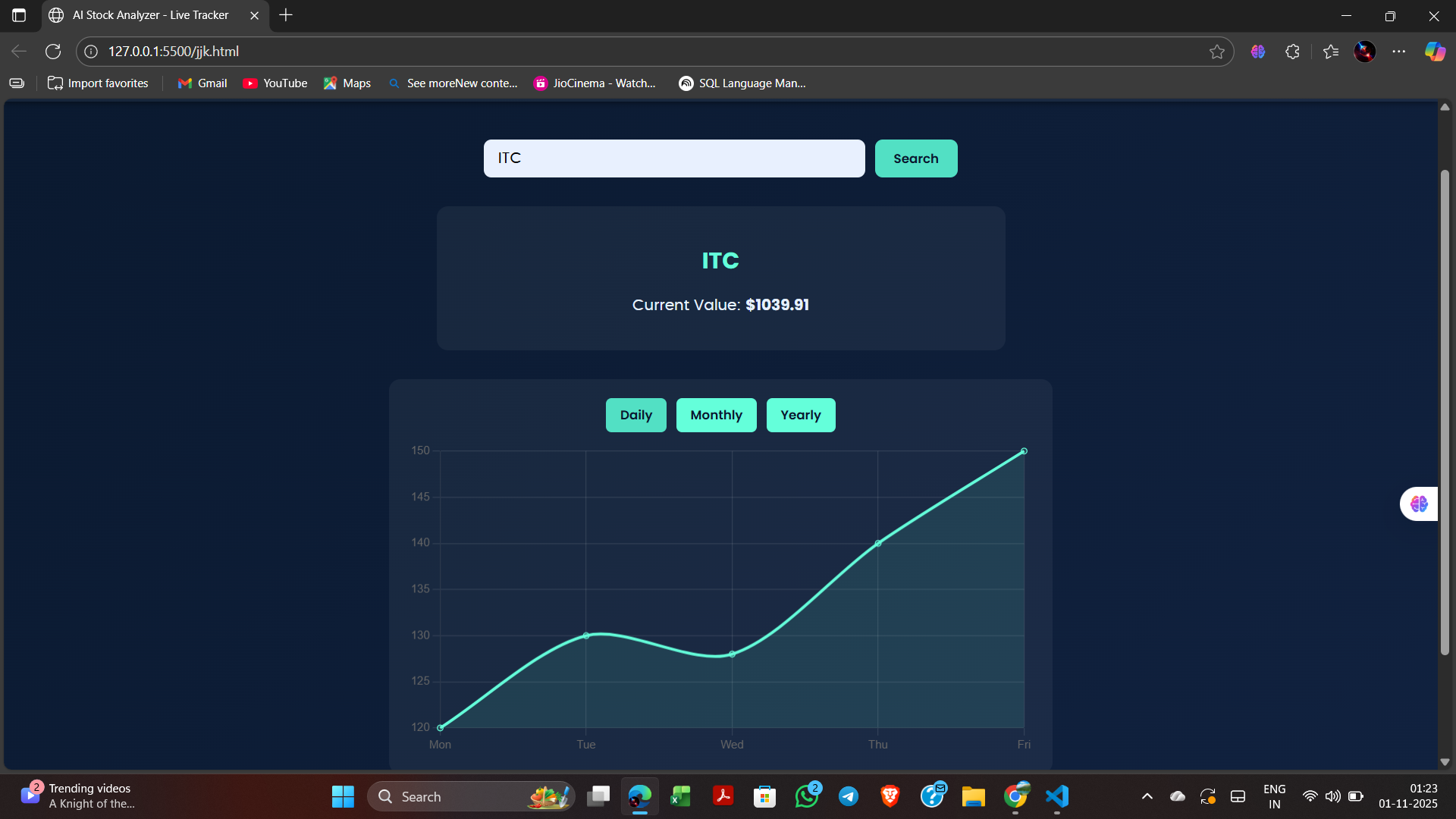This screenshot has width=1456, height=819.
Task: Switch chart to Monthly view
Action: [716, 415]
